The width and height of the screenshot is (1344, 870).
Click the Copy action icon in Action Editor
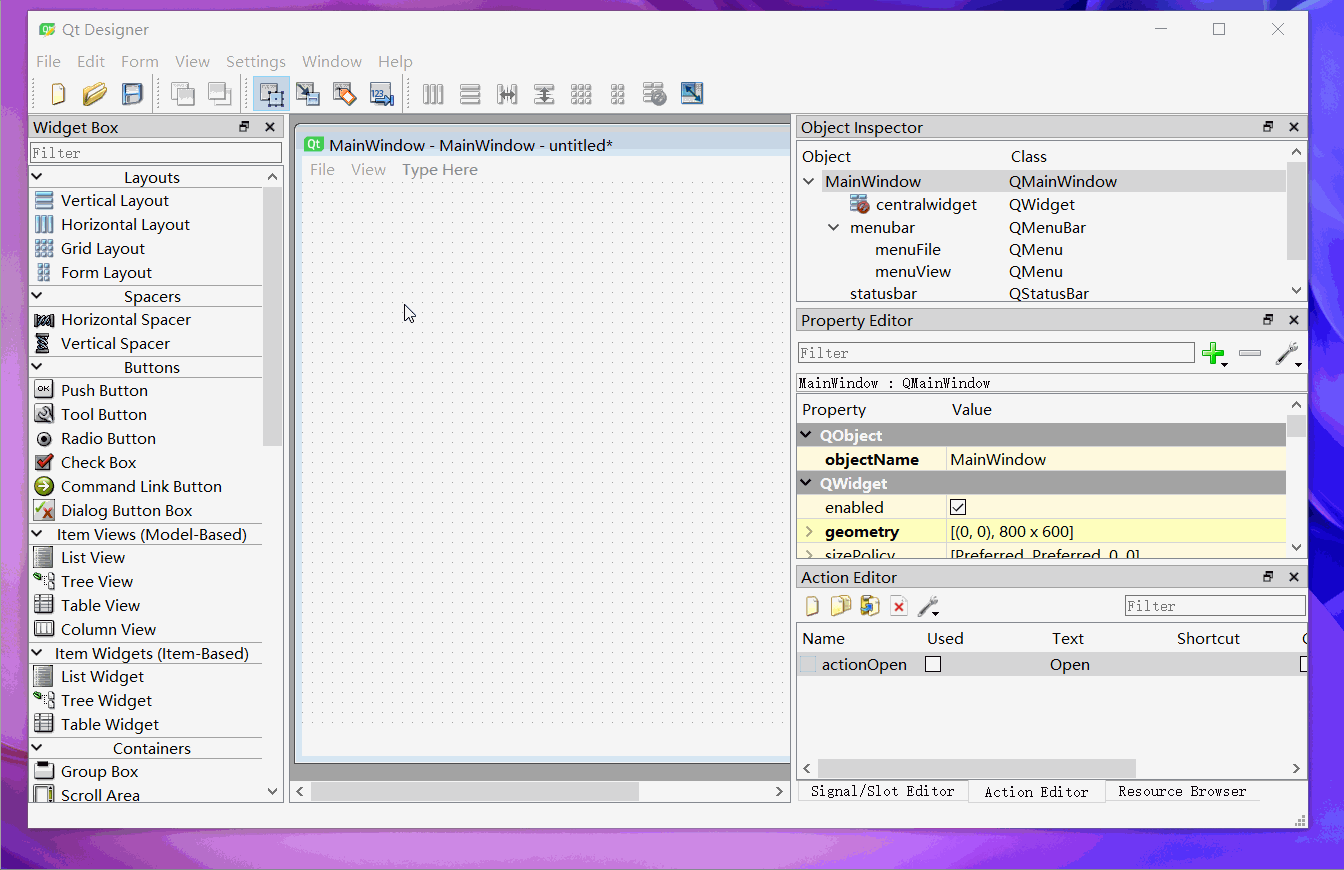841,606
